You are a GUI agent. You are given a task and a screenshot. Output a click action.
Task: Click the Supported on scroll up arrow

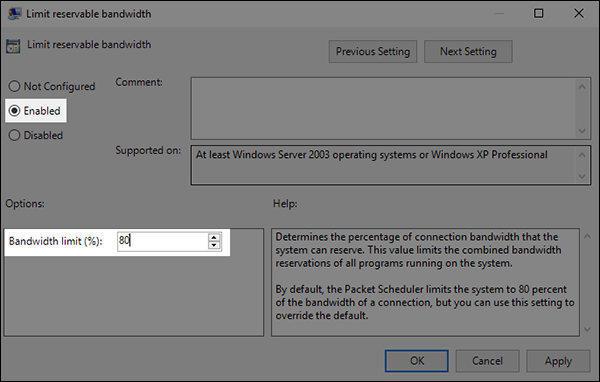(x=582, y=155)
